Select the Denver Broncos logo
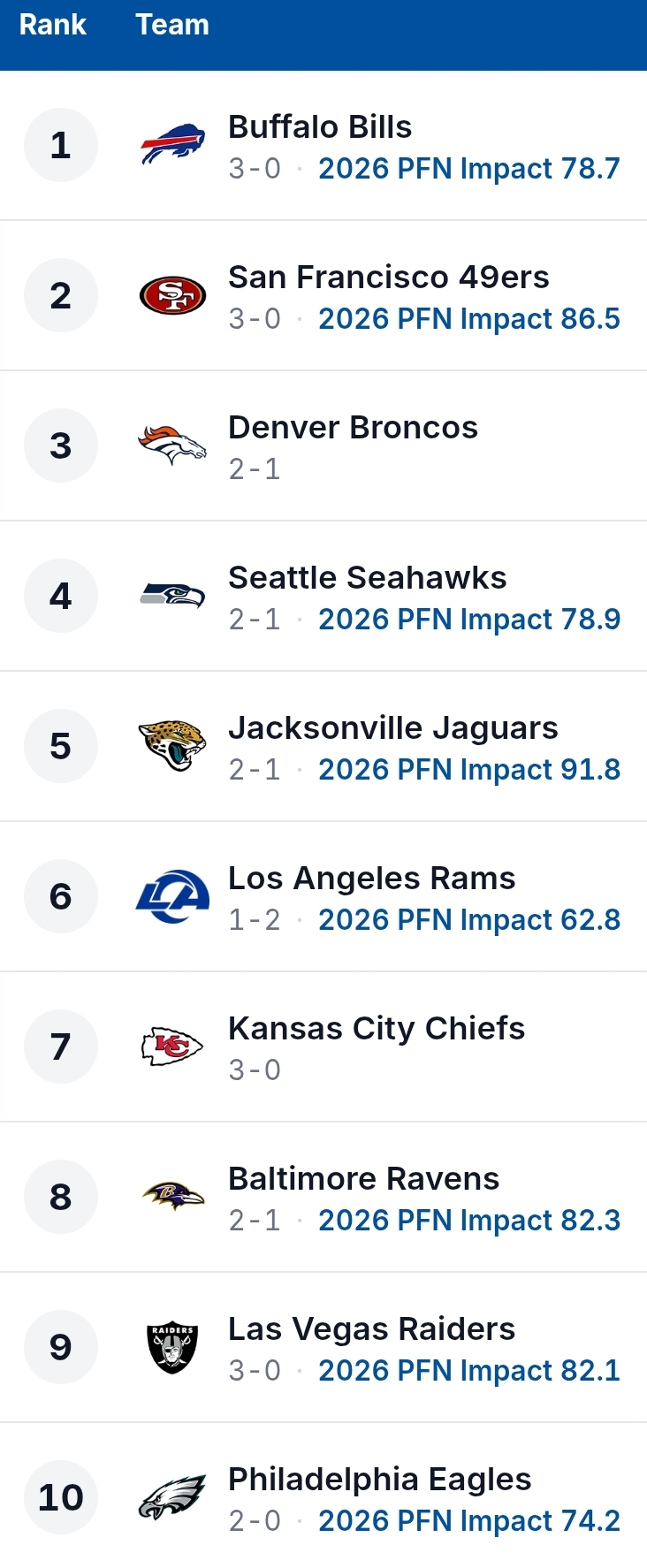 click(172, 445)
